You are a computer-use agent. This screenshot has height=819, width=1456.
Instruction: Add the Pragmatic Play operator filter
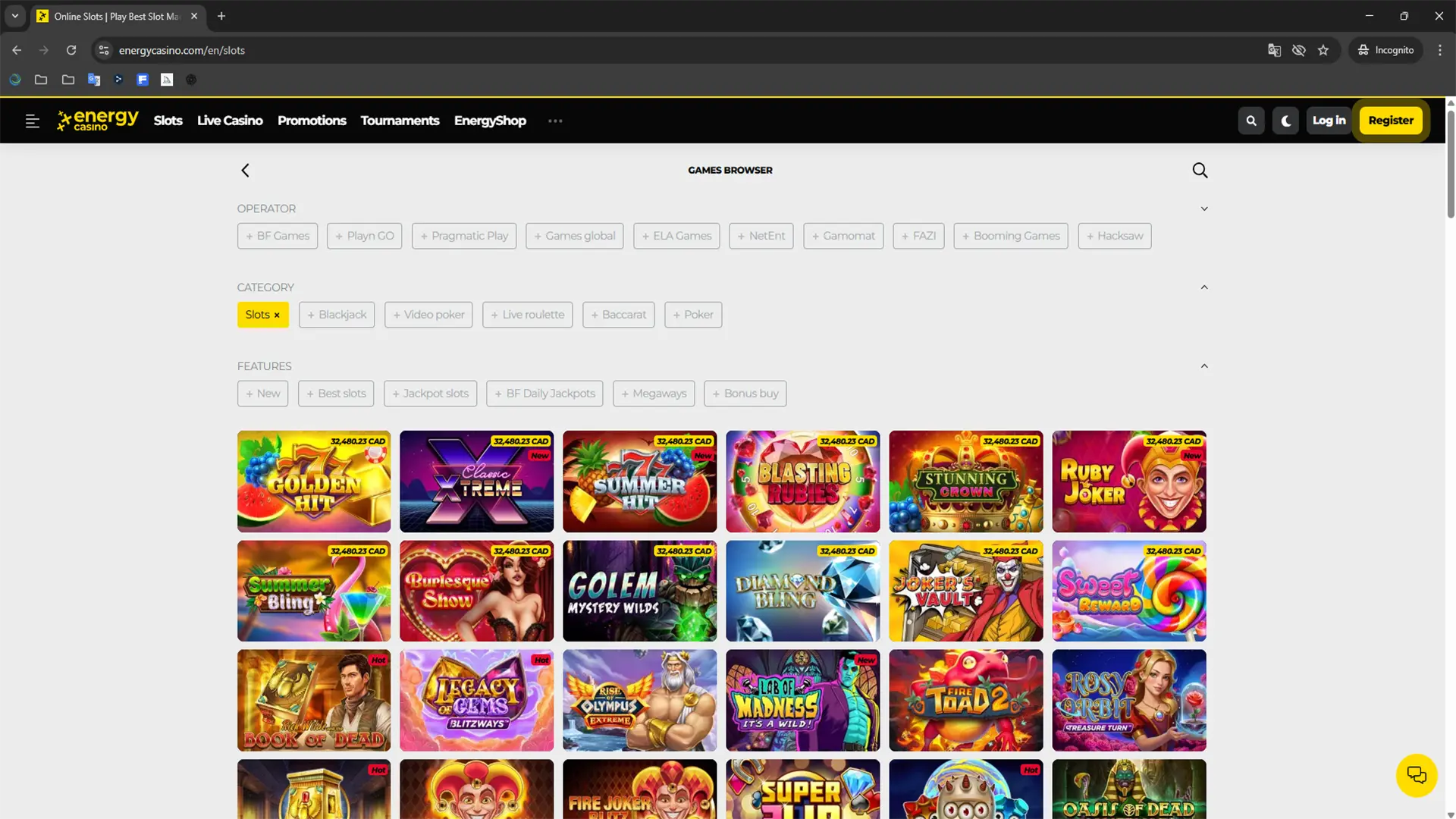coord(464,236)
